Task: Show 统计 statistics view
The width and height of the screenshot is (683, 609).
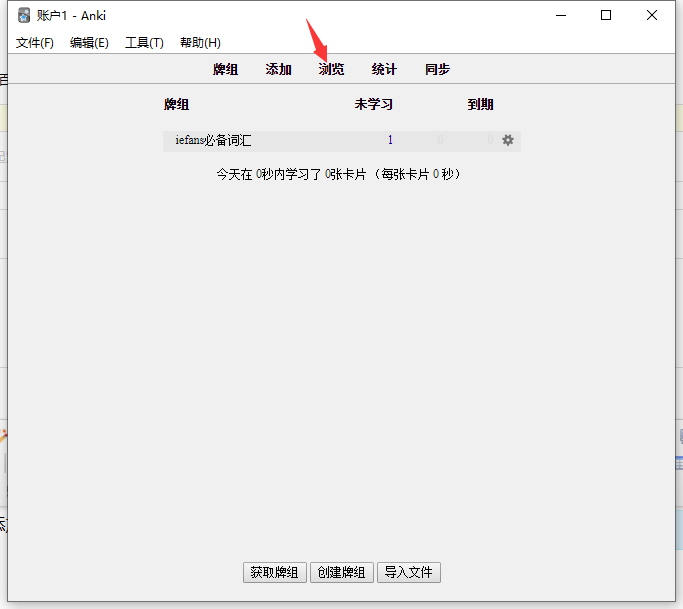Action: 384,70
